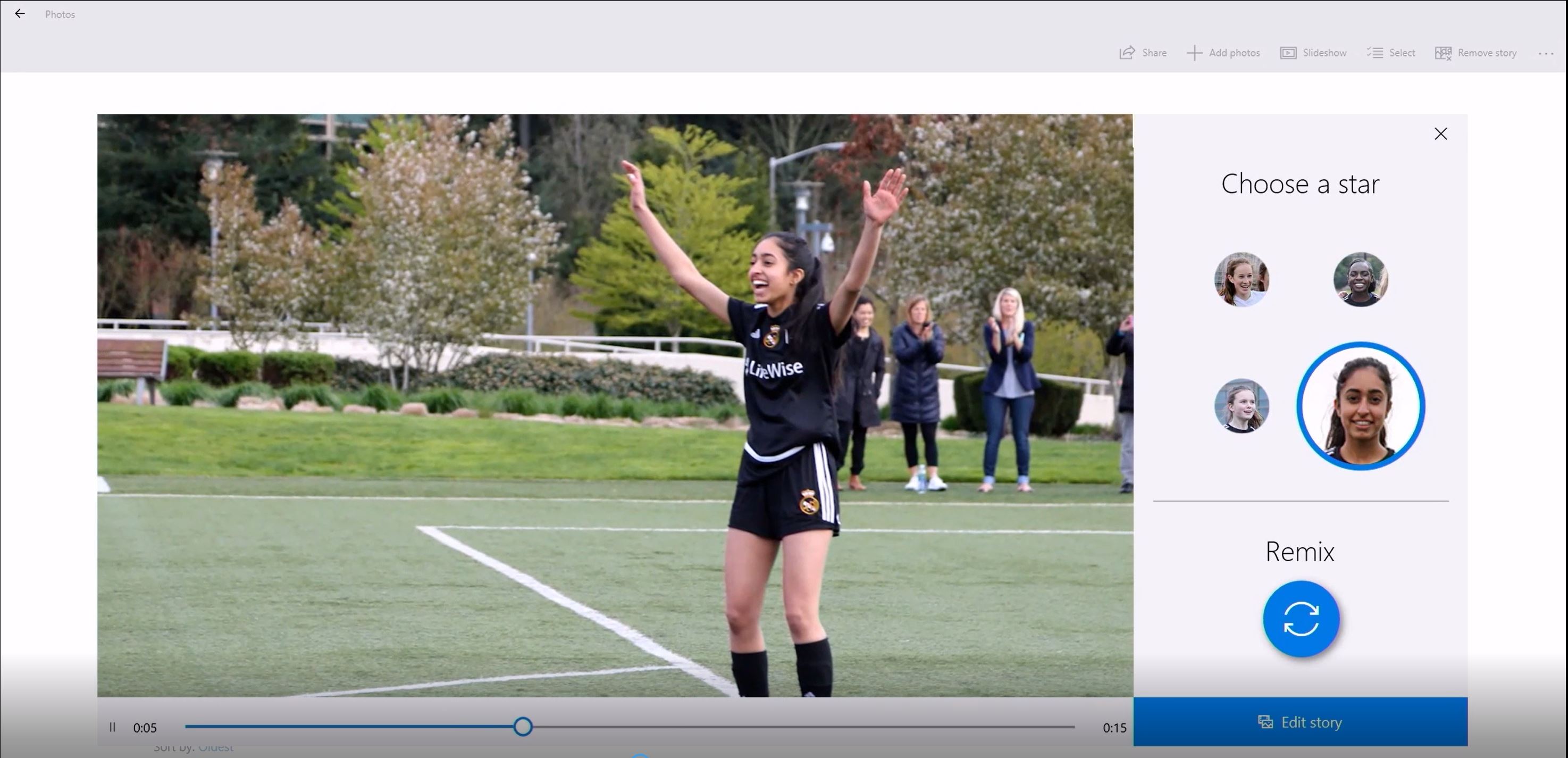
Task: Click the Share text label
Action: 1154,53
